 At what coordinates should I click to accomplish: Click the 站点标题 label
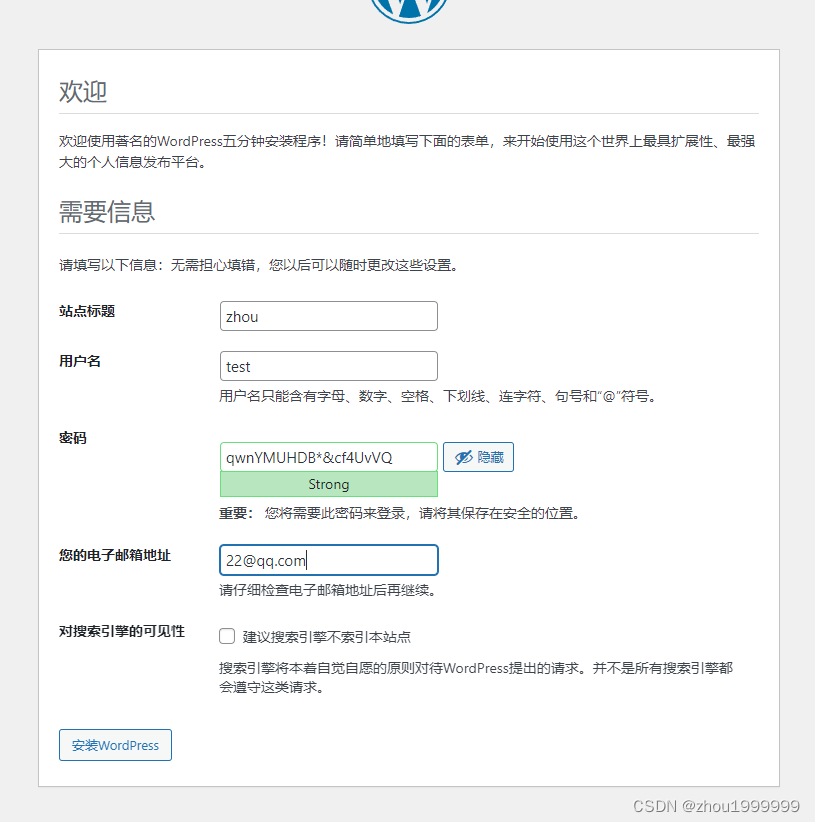[x=86, y=311]
